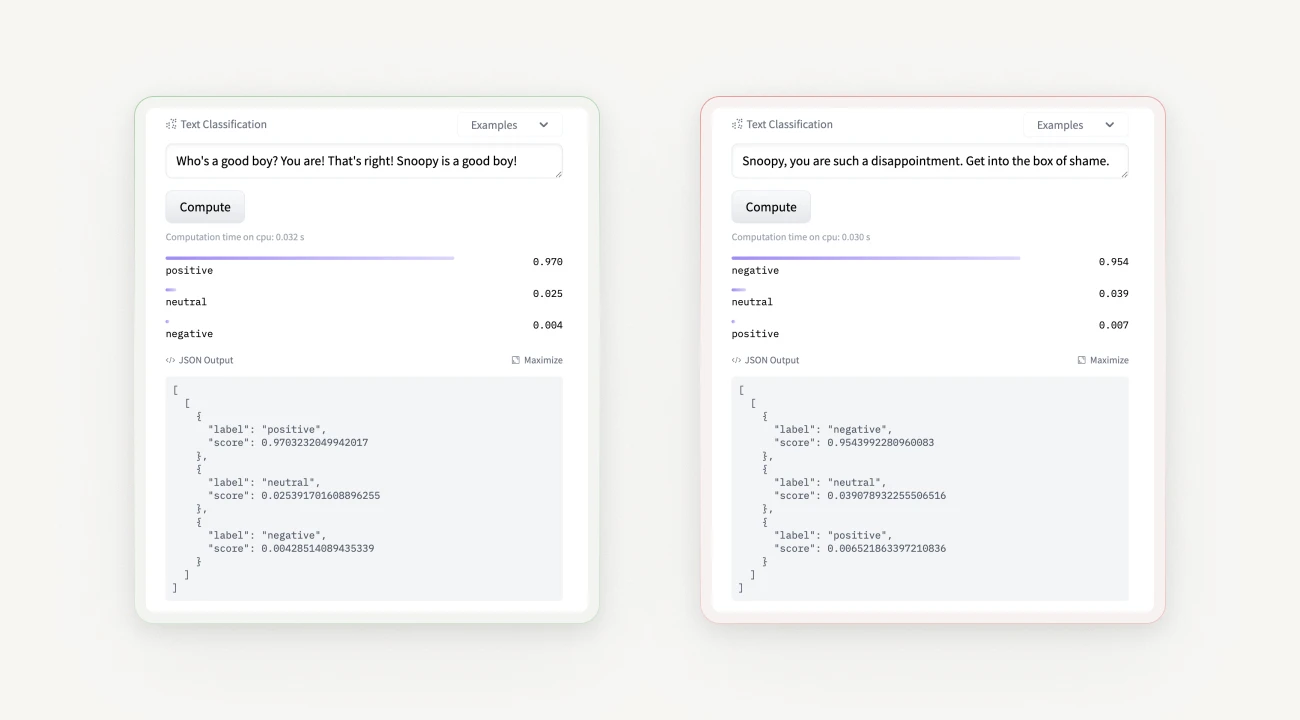The image size is (1300, 720).
Task: Click chevron arrow of left Examples dropdown
Action: click(544, 125)
